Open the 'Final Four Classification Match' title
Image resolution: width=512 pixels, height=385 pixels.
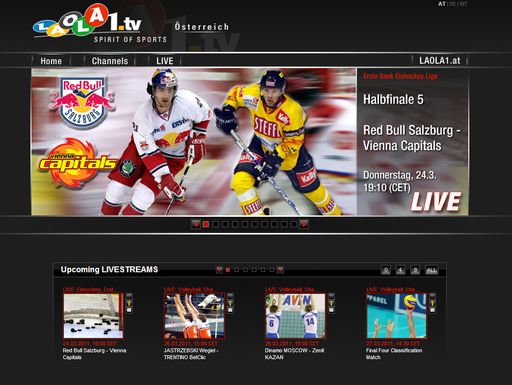pyautogui.click(x=394, y=354)
